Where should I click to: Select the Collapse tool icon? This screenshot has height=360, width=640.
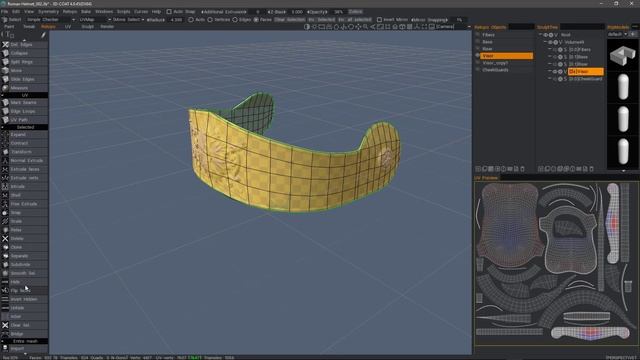[x=5, y=53]
